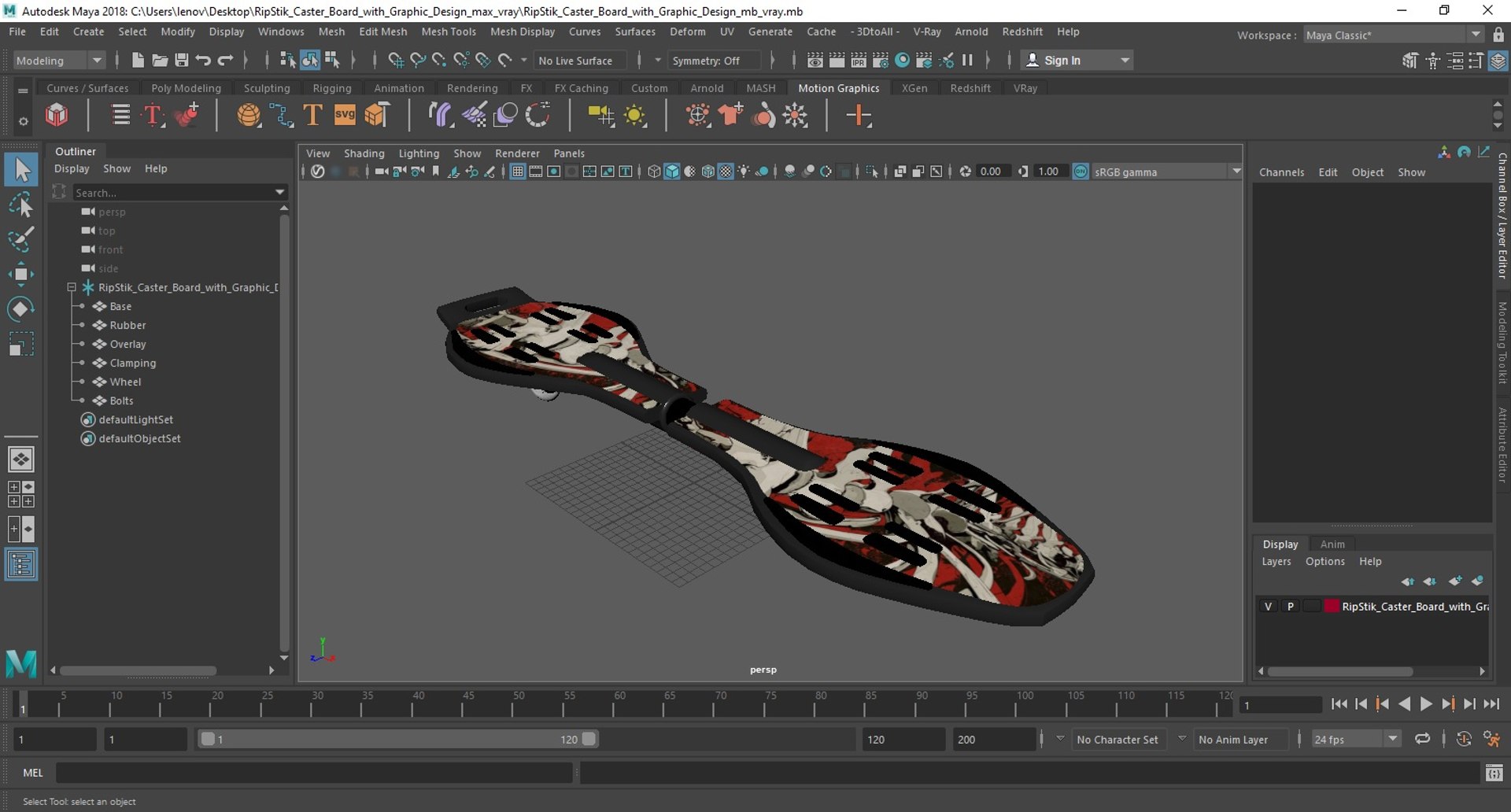The height and width of the screenshot is (812, 1511).
Task: Activate the Scale tool
Action: tap(21, 344)
